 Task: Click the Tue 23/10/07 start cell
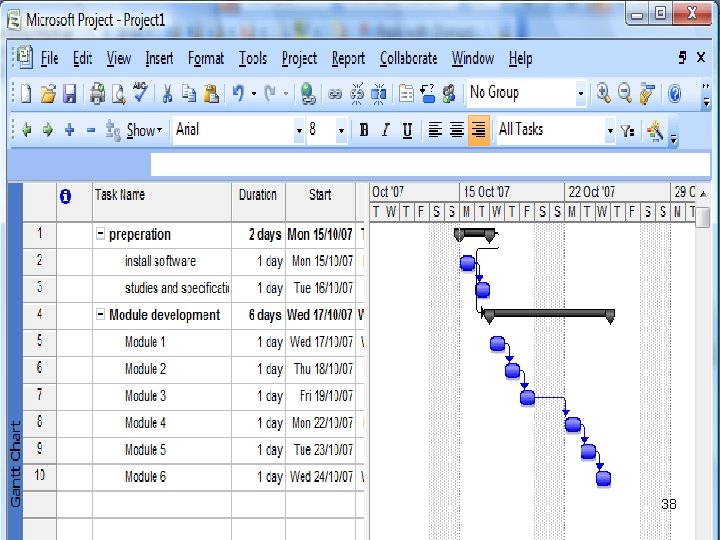[x=320, y=450]
